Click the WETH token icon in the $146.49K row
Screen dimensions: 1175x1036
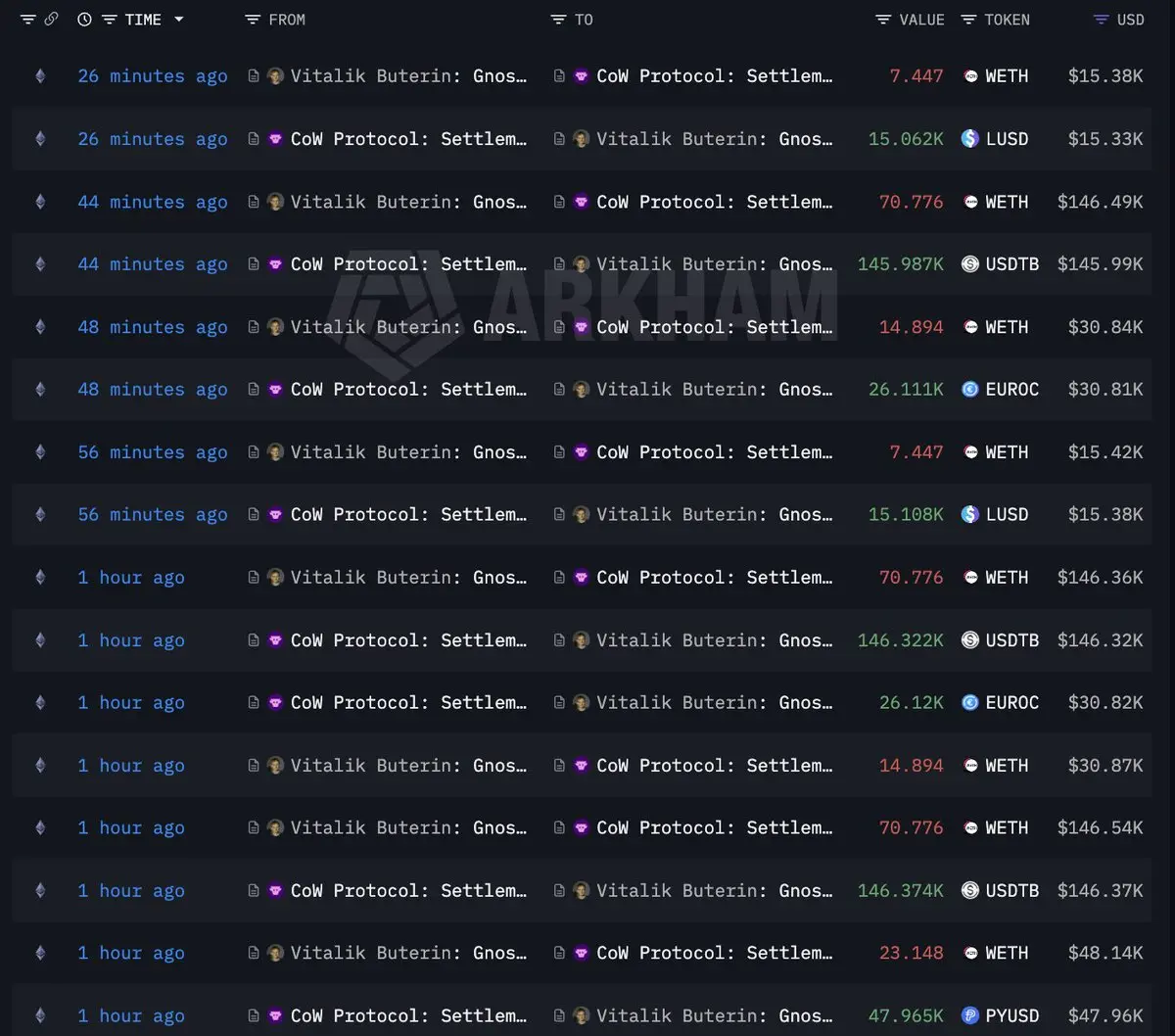tap(970, 202)
